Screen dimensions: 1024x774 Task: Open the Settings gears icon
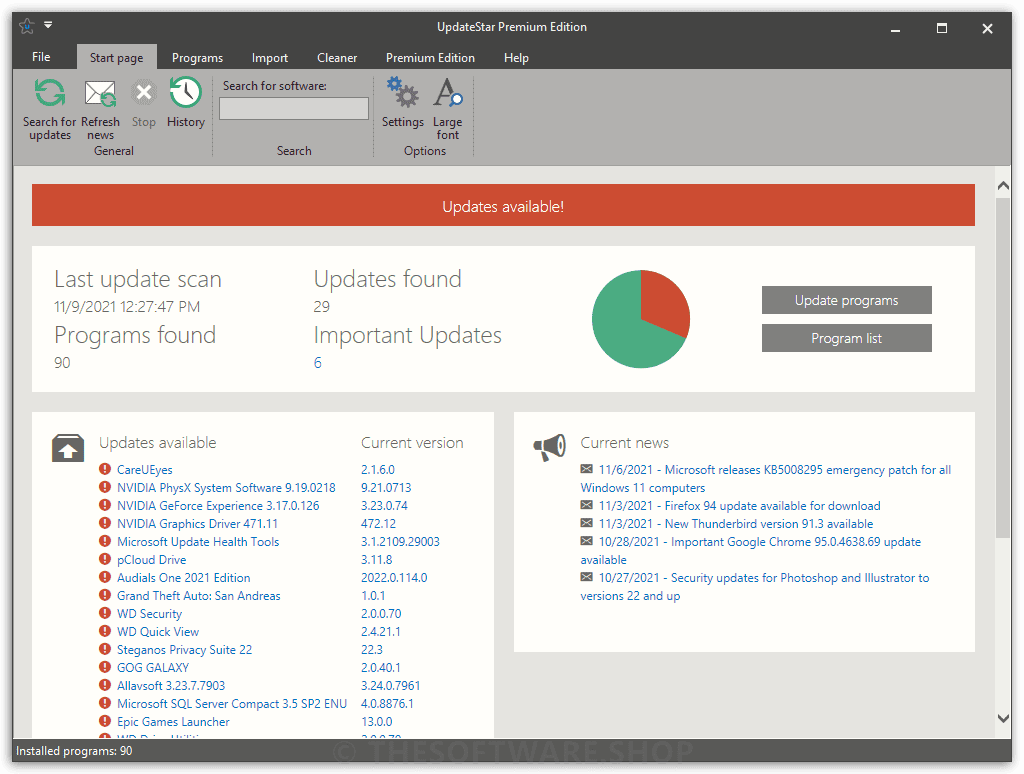click(402, 92)
